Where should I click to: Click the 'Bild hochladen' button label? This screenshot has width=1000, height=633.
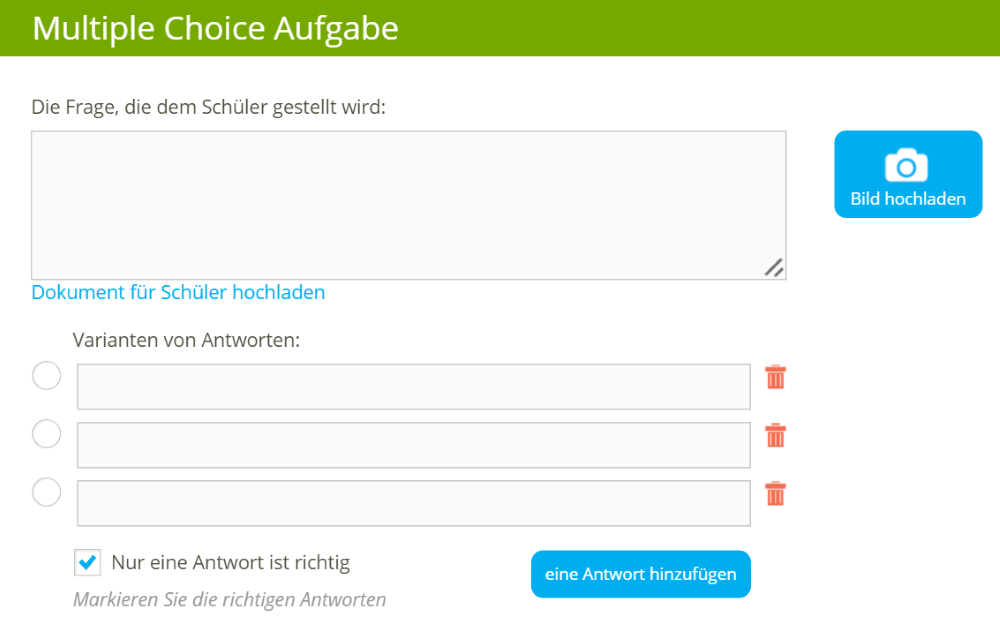(x=908, y=199)
